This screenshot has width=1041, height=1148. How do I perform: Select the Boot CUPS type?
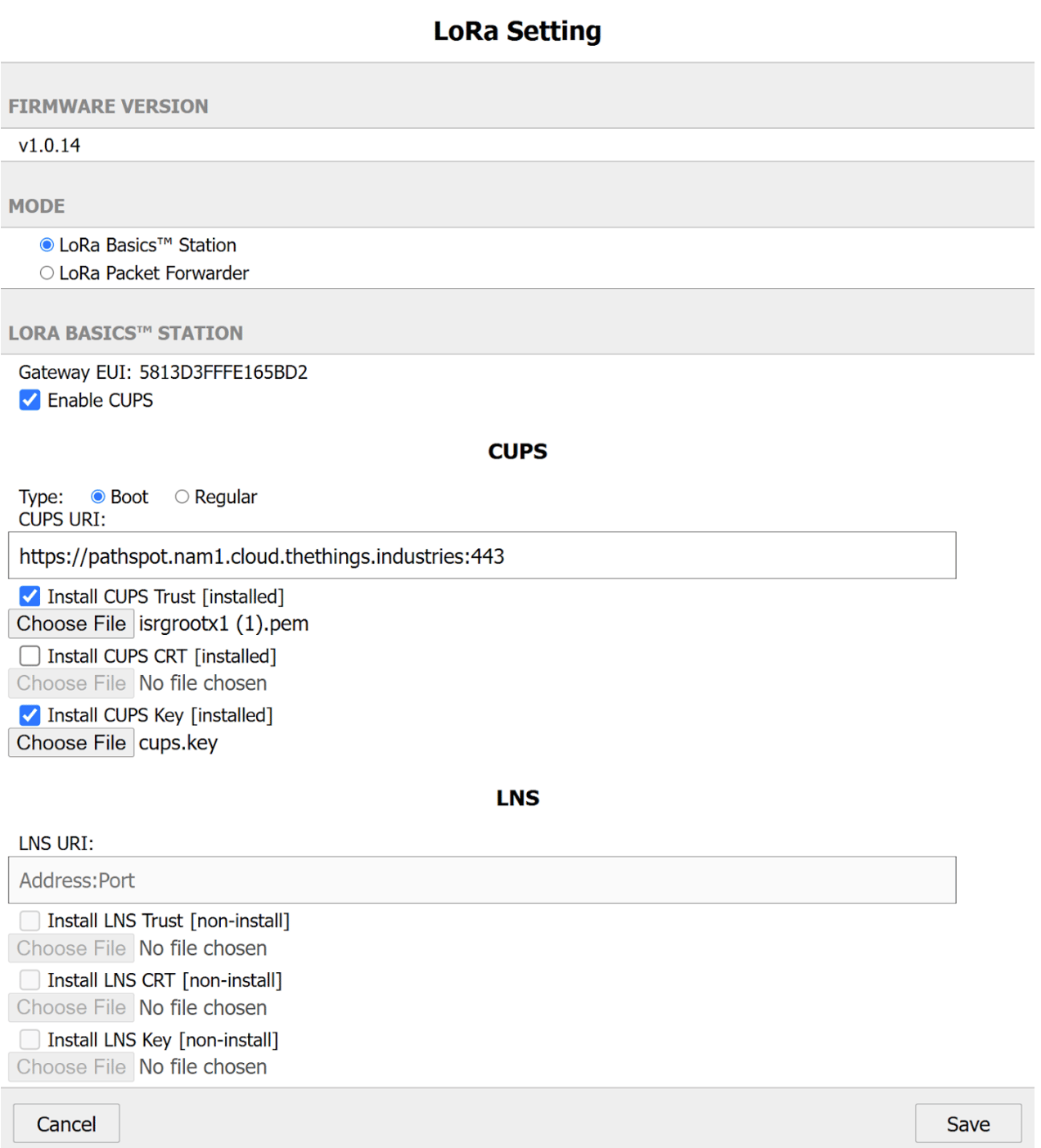coord(97,496)
